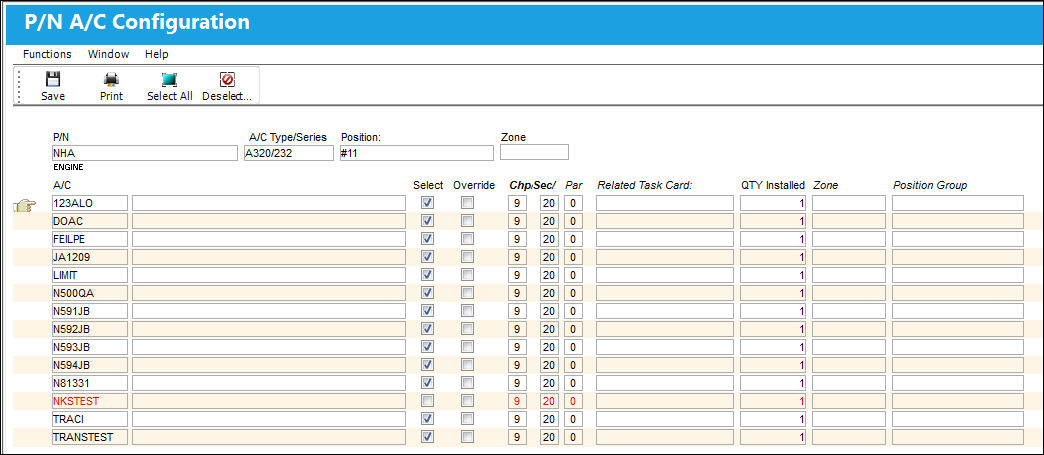Click A/C field 123ALO
Viewport: 1044px width, 455px height.
tap(90, 203)
